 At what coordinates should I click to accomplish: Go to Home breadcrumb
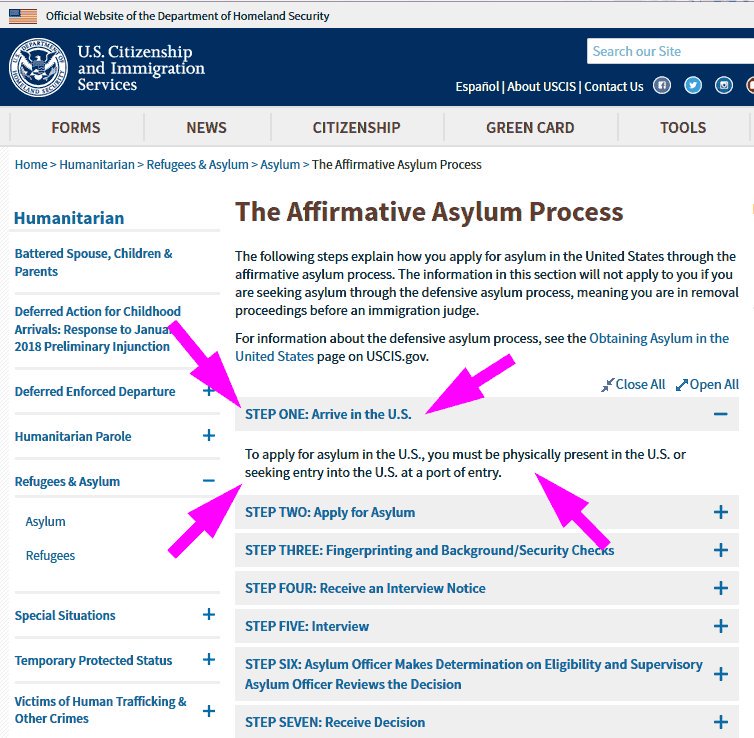[31, 164]
